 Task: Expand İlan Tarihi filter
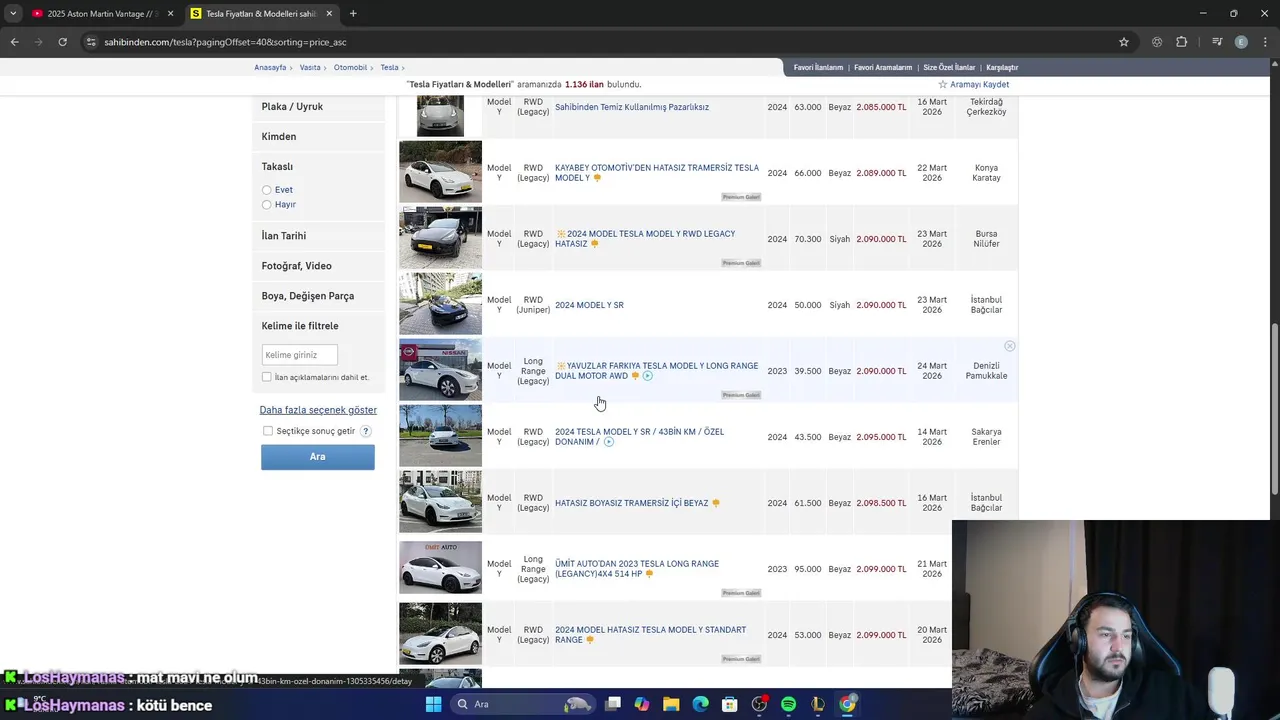pos(318,236)
